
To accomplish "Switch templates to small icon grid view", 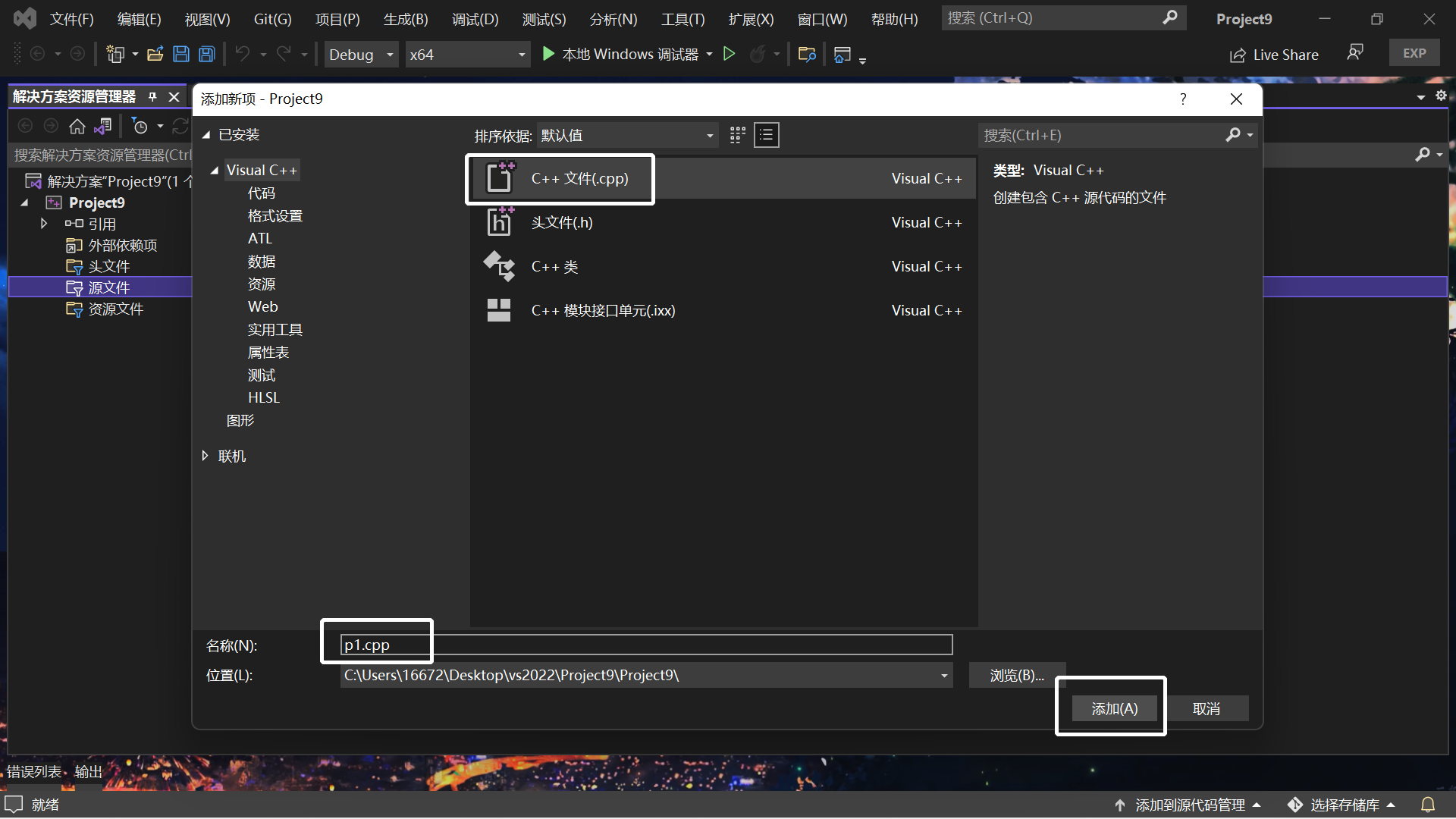I will tap(736, 134).
